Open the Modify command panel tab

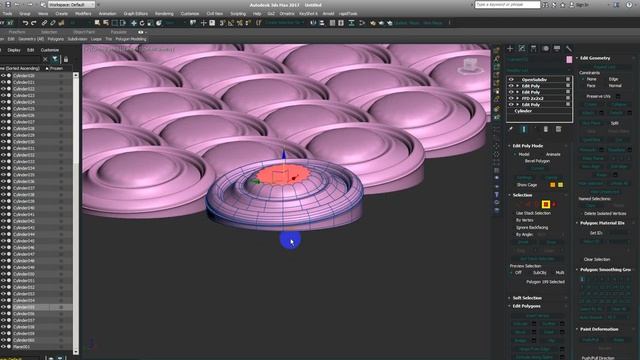click(x=522, y=49)
